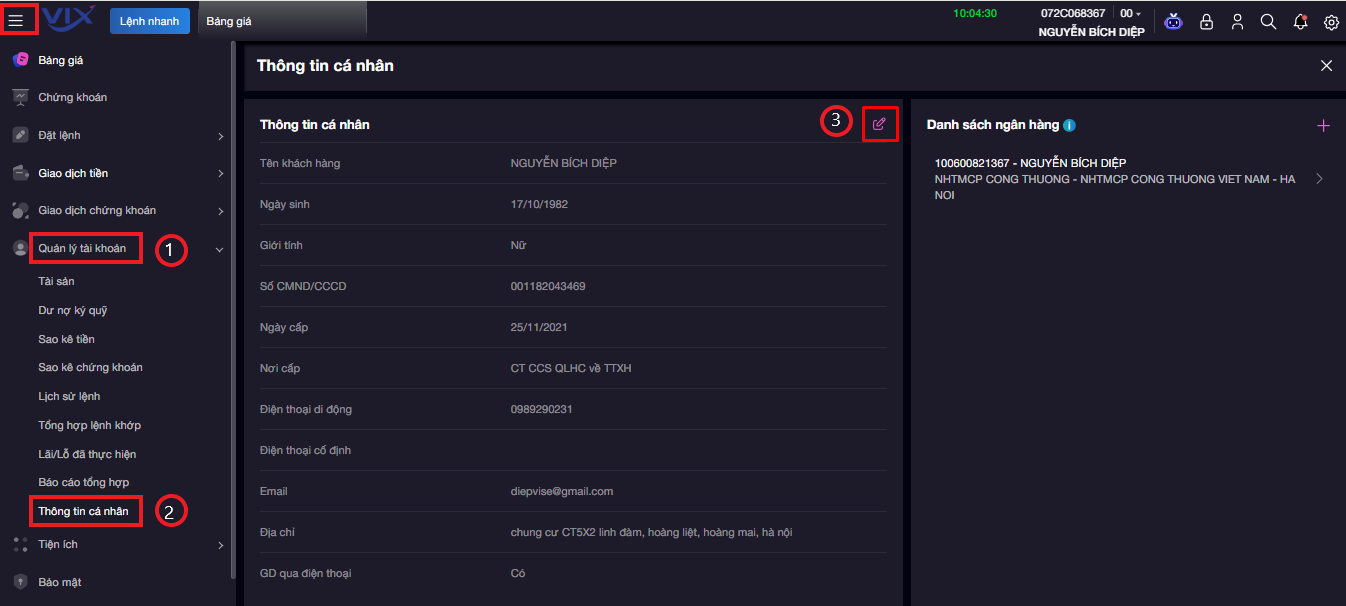The width and height of the screenshot is (1346, 606).
Task: Click the Bảng giá sidebar icon
Action: click(20, 60)
